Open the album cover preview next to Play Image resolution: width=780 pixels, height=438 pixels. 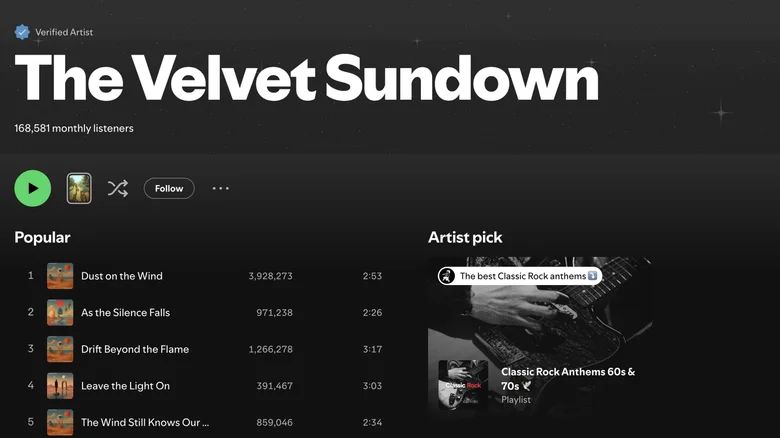[79, 188]
